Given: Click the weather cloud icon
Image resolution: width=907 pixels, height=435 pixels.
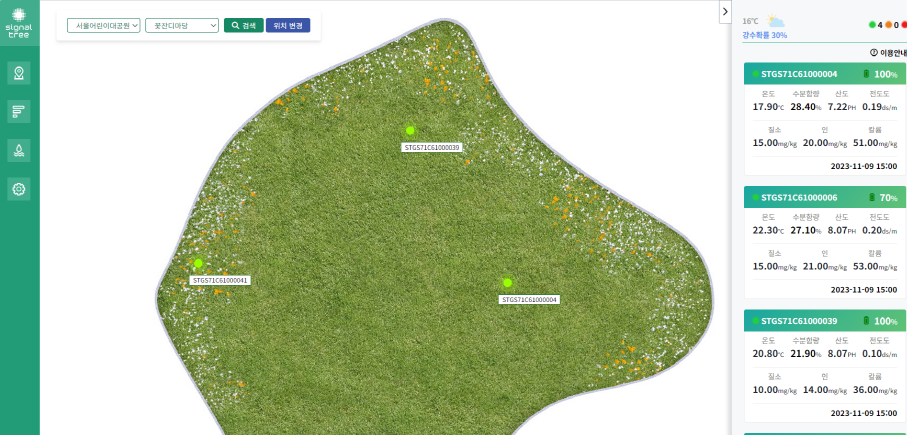Looking at the screenshot, I should pos(777,21).
